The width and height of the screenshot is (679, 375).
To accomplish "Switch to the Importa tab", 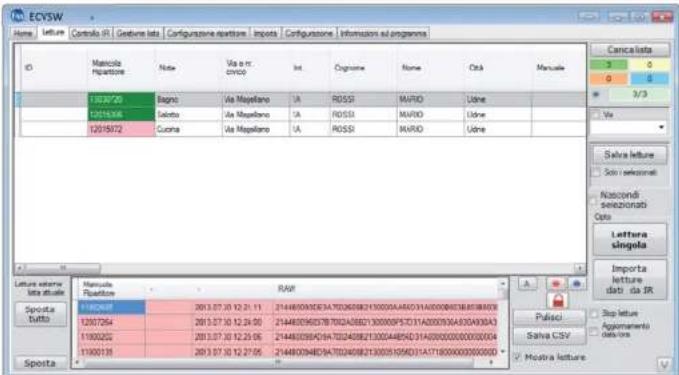I will click(x=265, y=33).
